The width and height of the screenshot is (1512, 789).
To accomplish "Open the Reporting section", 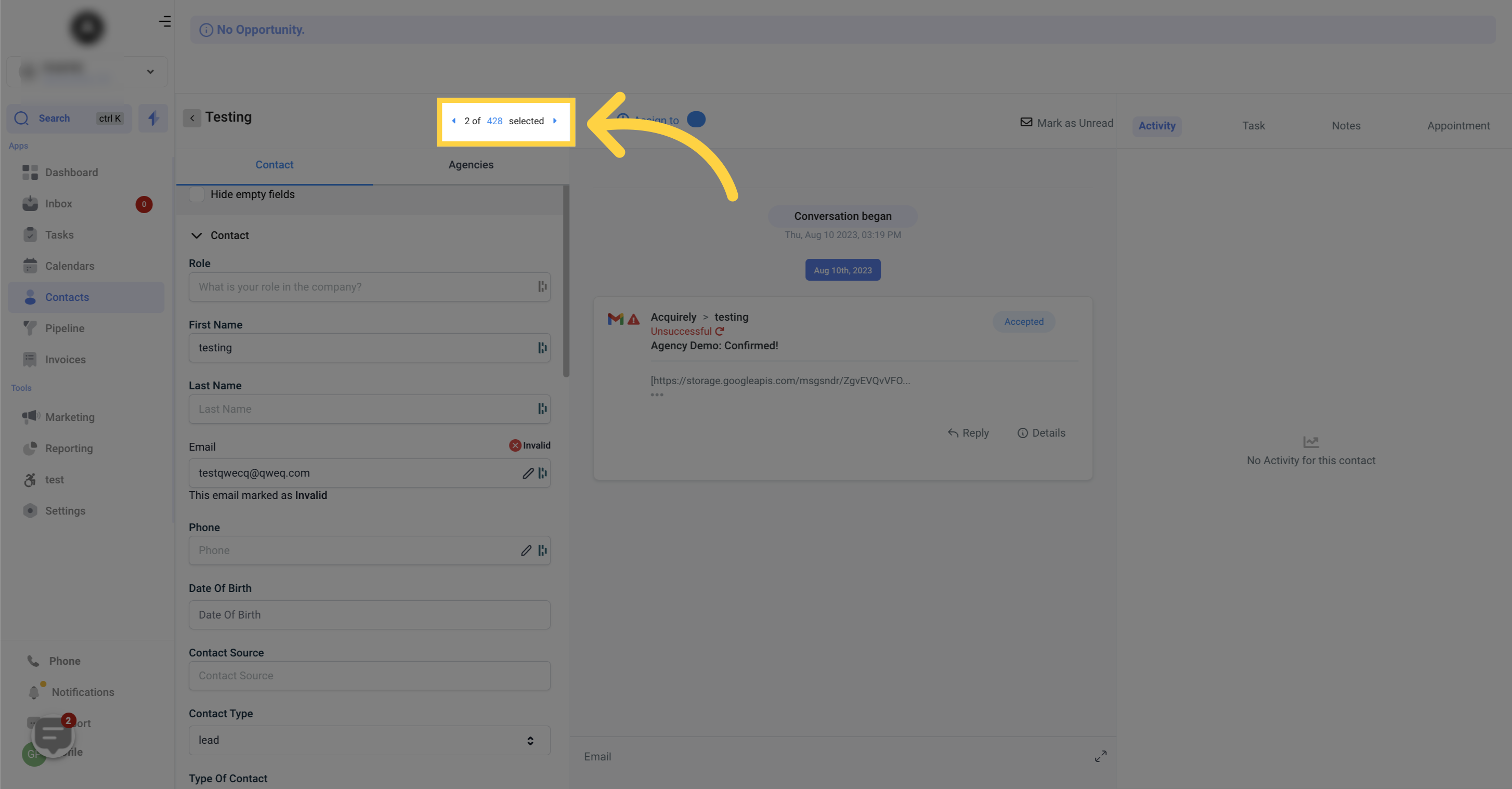I will (69, 448).
